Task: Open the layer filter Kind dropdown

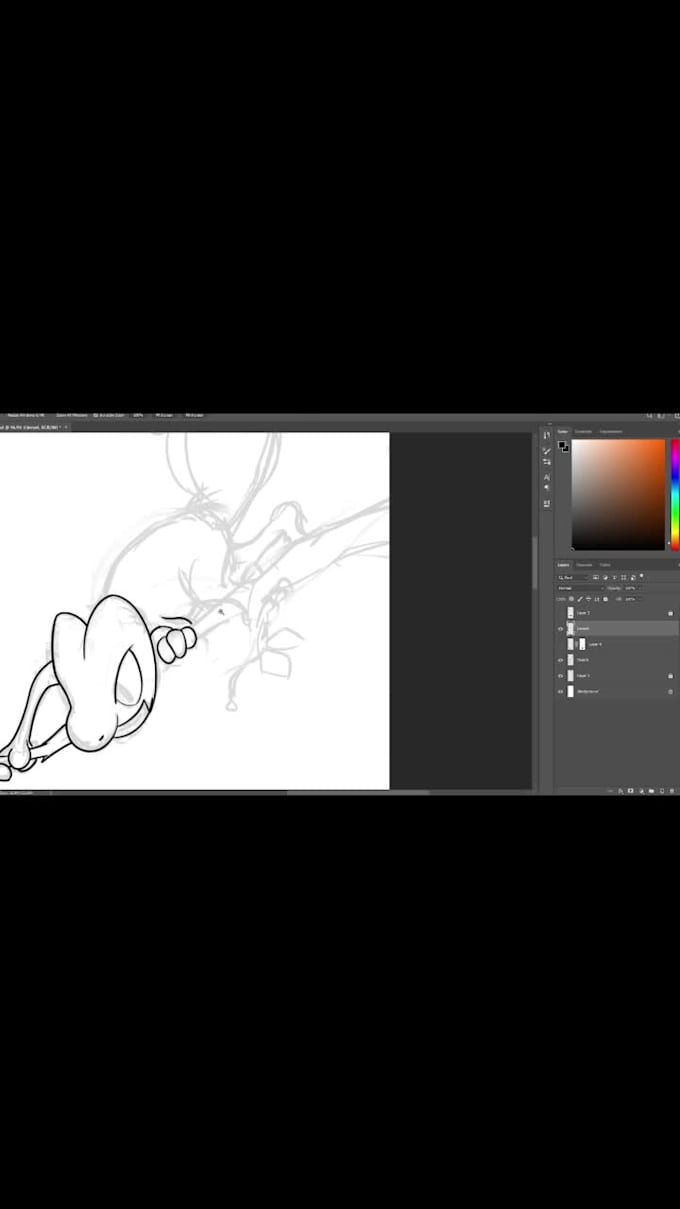Action: [x=573, y=578]
